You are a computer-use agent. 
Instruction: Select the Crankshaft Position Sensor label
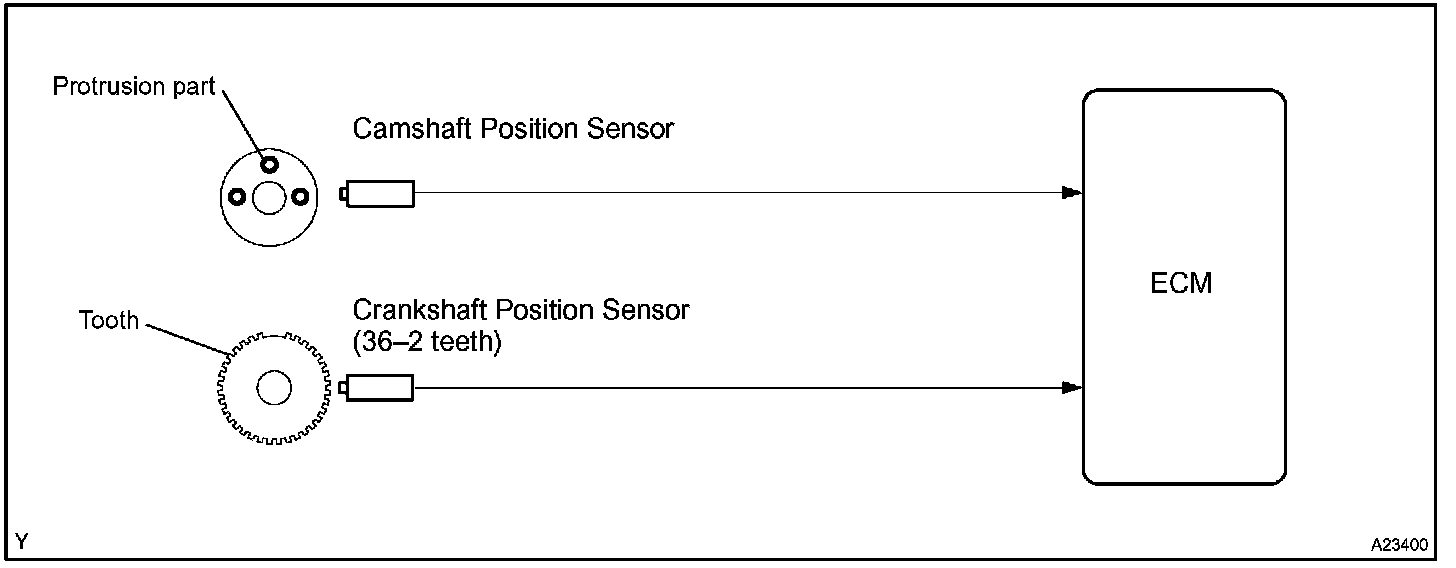tap(521, 310)
